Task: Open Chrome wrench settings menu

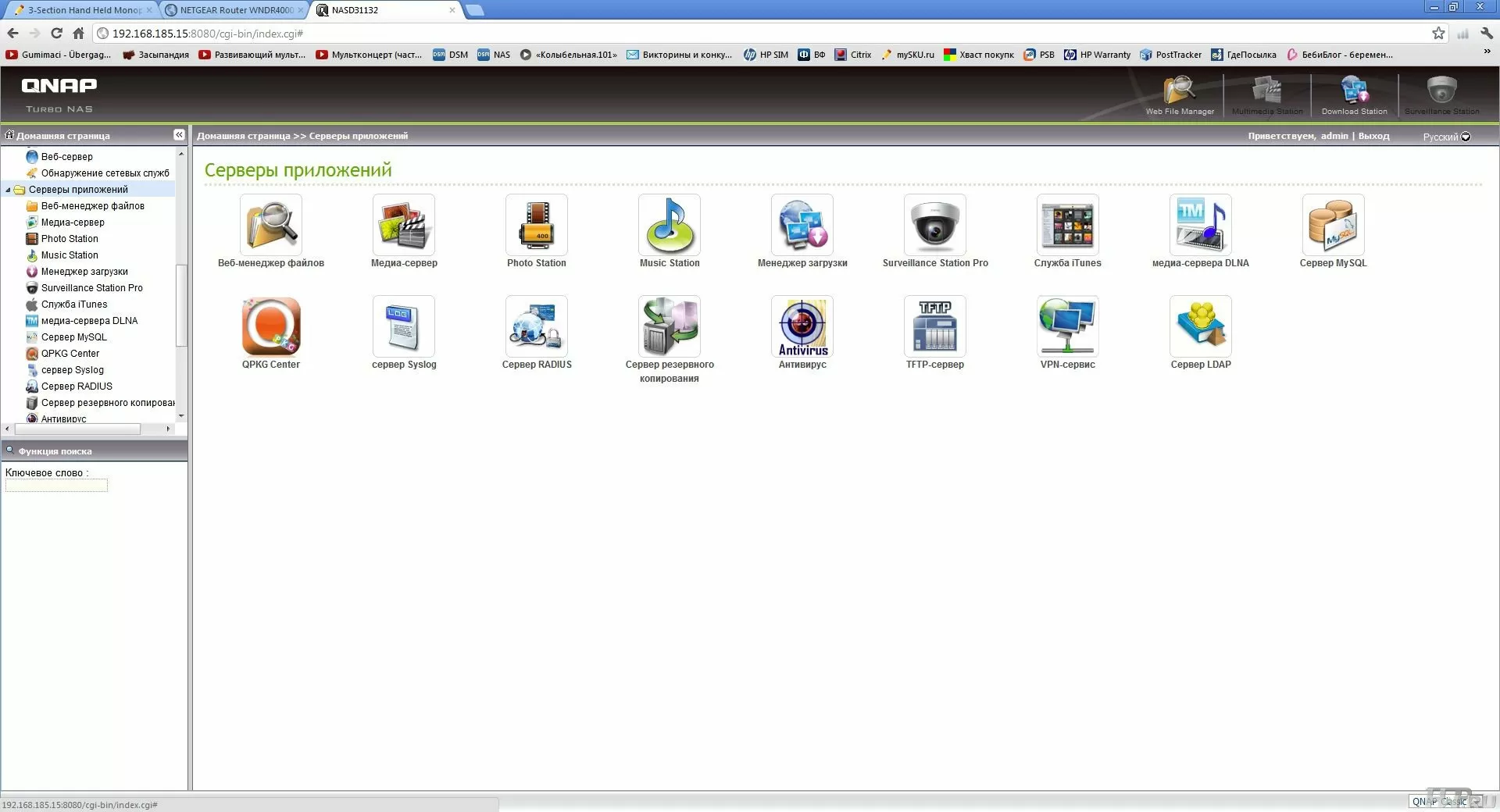Action: pos(1487,33)
